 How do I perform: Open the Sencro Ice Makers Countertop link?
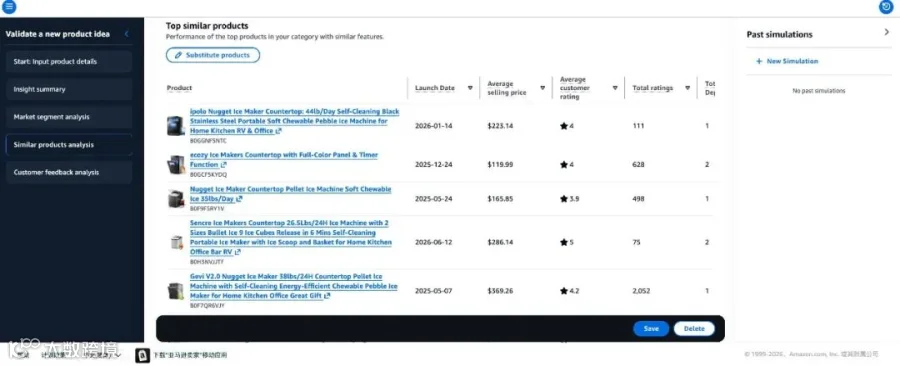click(x=291, y=237)
